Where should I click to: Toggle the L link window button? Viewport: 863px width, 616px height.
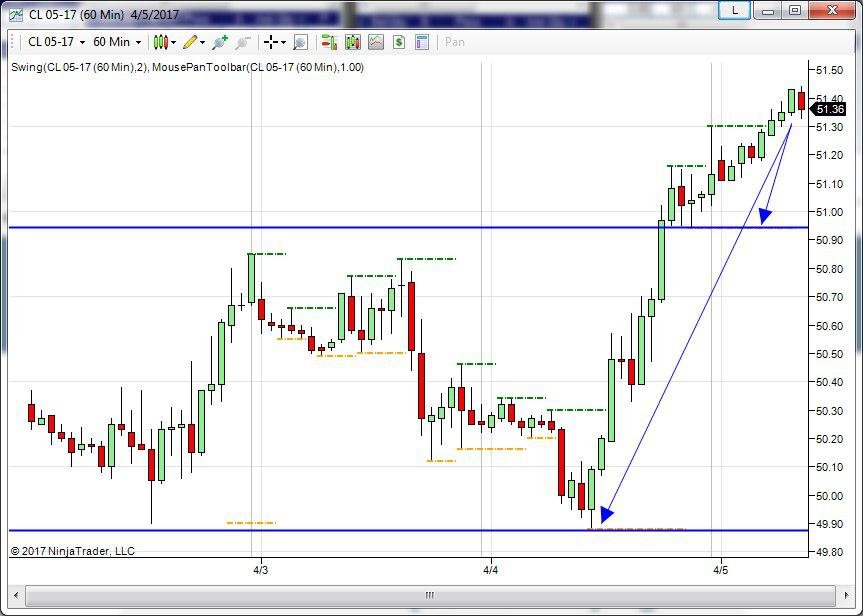pyautogui.click(x=735, y=10)
